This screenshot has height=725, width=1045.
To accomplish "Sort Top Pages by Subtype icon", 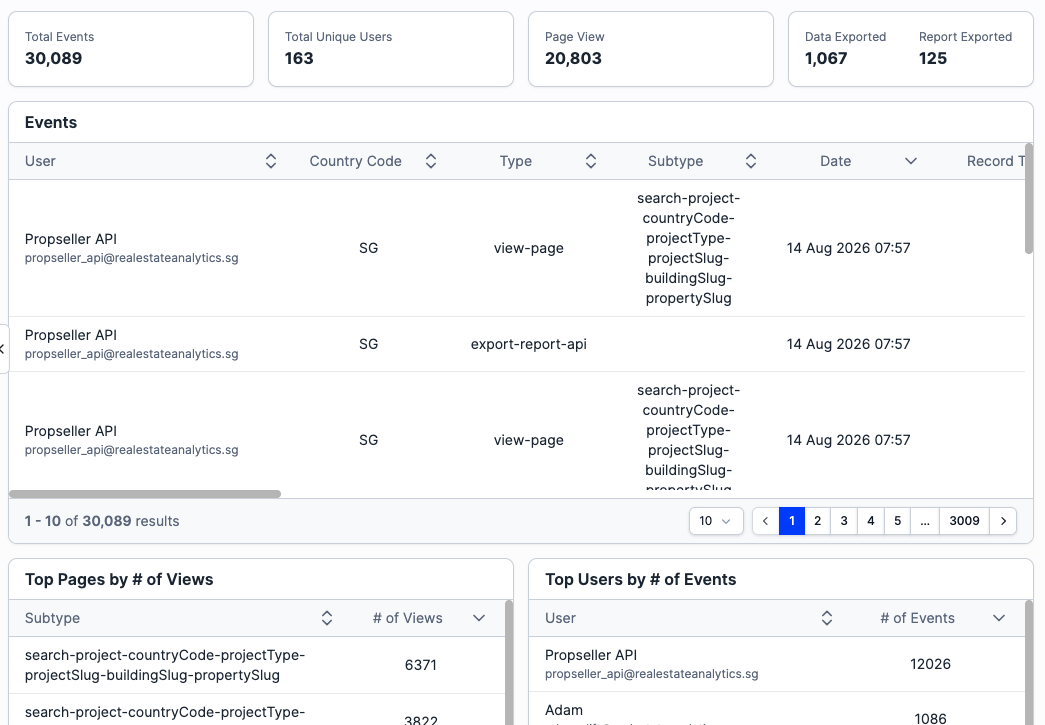I will [327, 618].
